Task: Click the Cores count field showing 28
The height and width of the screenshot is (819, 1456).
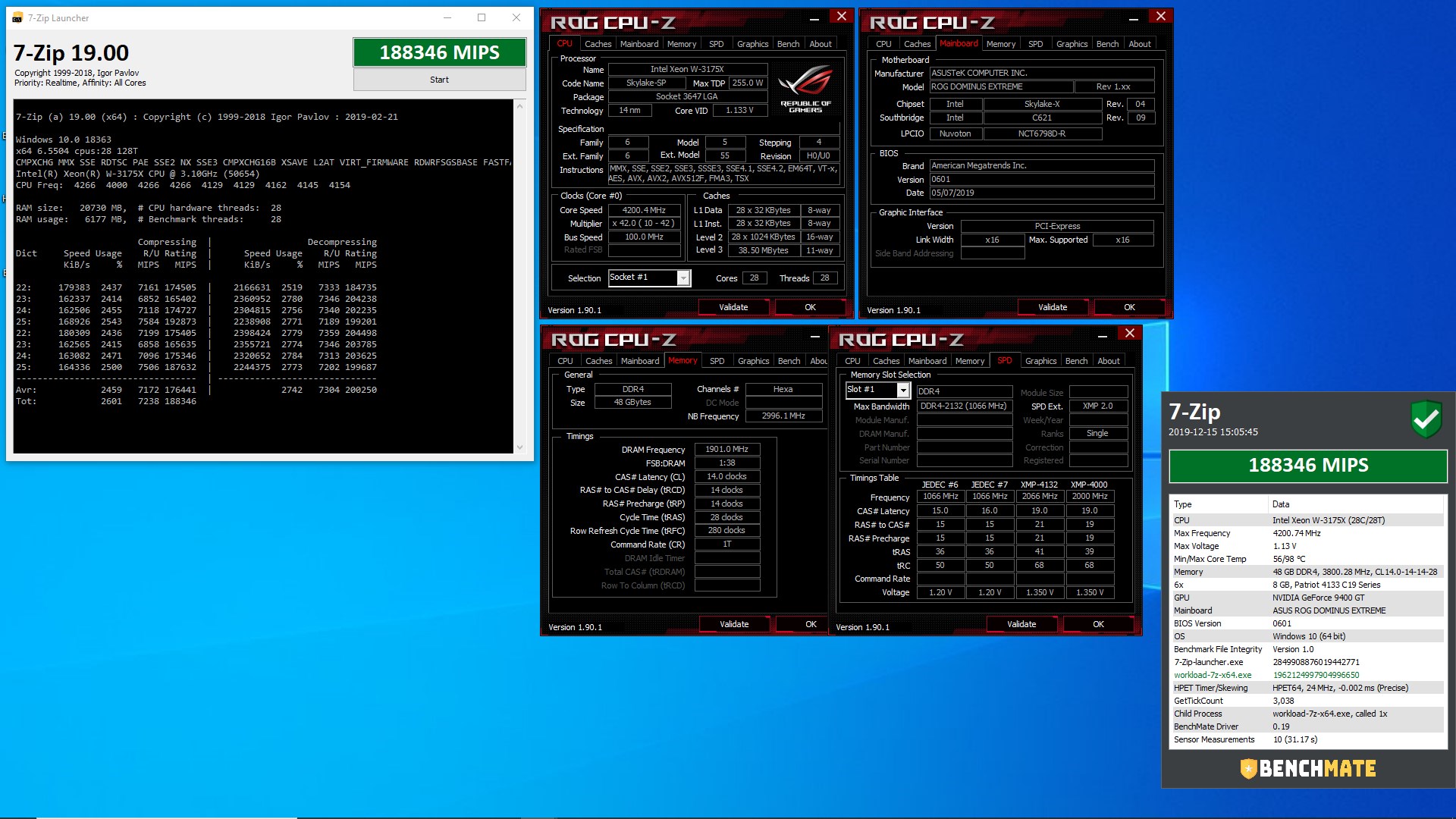Action: 754,278
